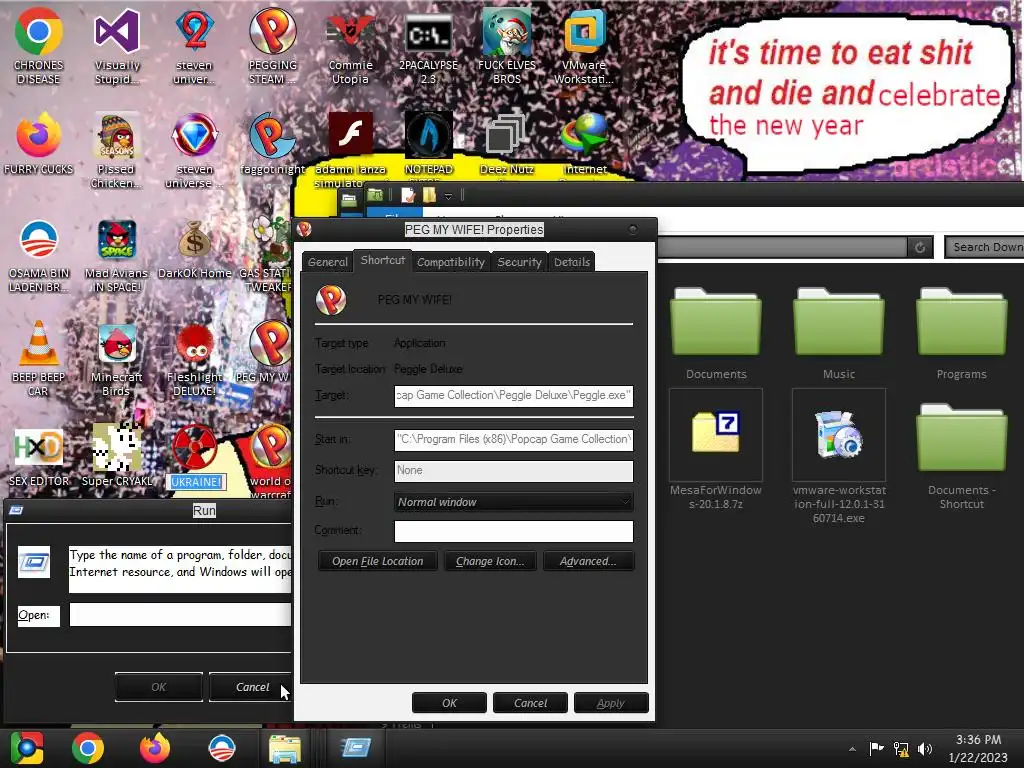Expand the Explorer quick access toolbar dropdown
Image resolution: width=1024 pixels, height=768 pixels.
[x=448, y=195]
